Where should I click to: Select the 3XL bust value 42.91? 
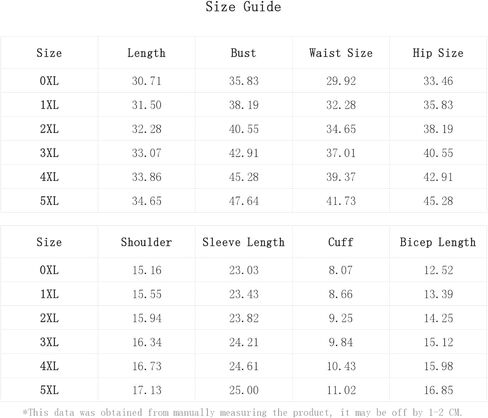[x=244, y=153]
